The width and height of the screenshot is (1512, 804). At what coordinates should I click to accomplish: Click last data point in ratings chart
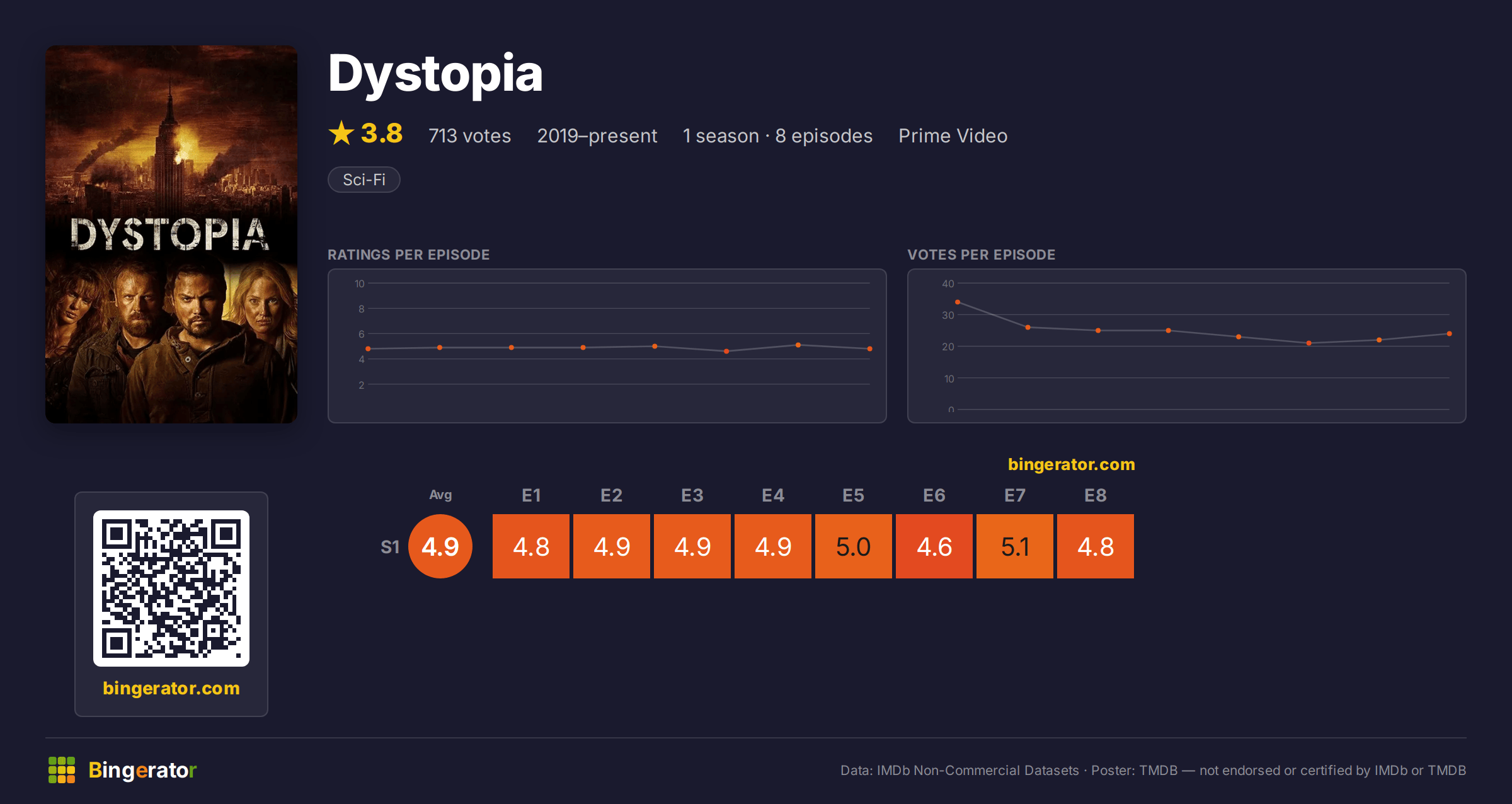pyautogui.click(x=870, y=348)
